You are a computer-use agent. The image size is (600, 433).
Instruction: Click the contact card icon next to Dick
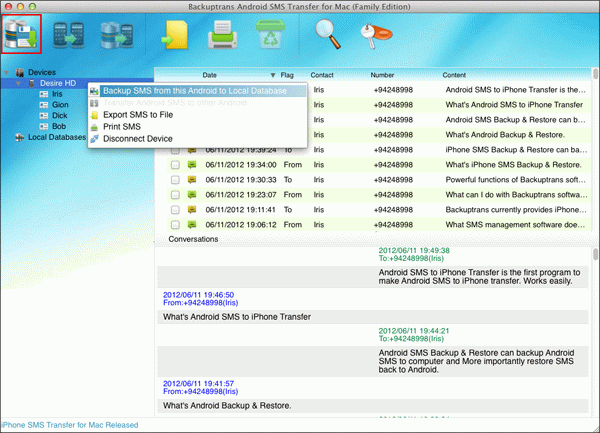click(44, 116)
